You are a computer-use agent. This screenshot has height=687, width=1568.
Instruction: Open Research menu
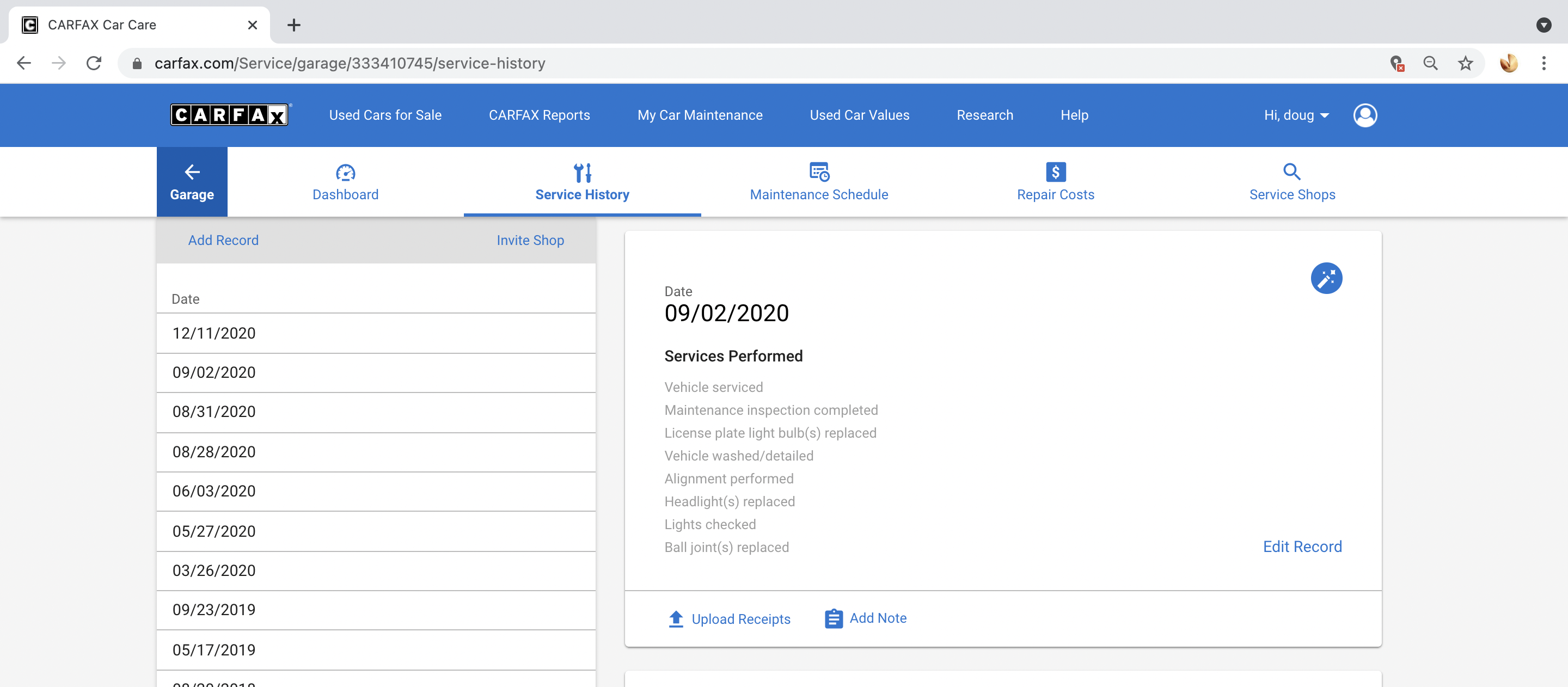coord(984,115)
